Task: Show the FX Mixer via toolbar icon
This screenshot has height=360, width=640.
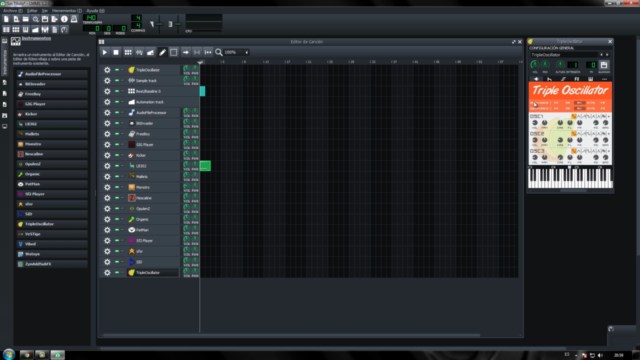Action: (45, 29)
